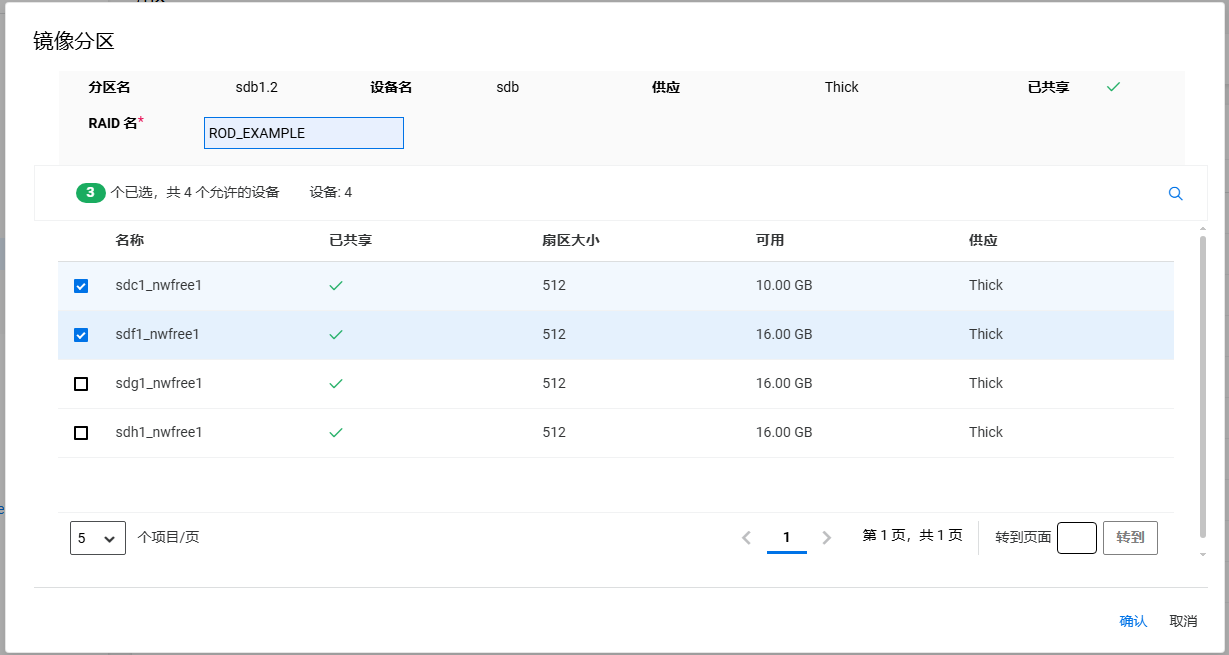Focus the 转到页面 page number box

[x=1076, y=538]
